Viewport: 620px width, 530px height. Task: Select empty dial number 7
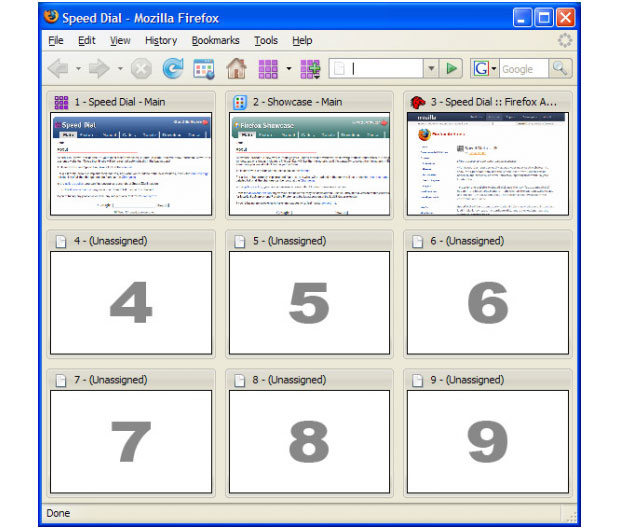[131, 441]
